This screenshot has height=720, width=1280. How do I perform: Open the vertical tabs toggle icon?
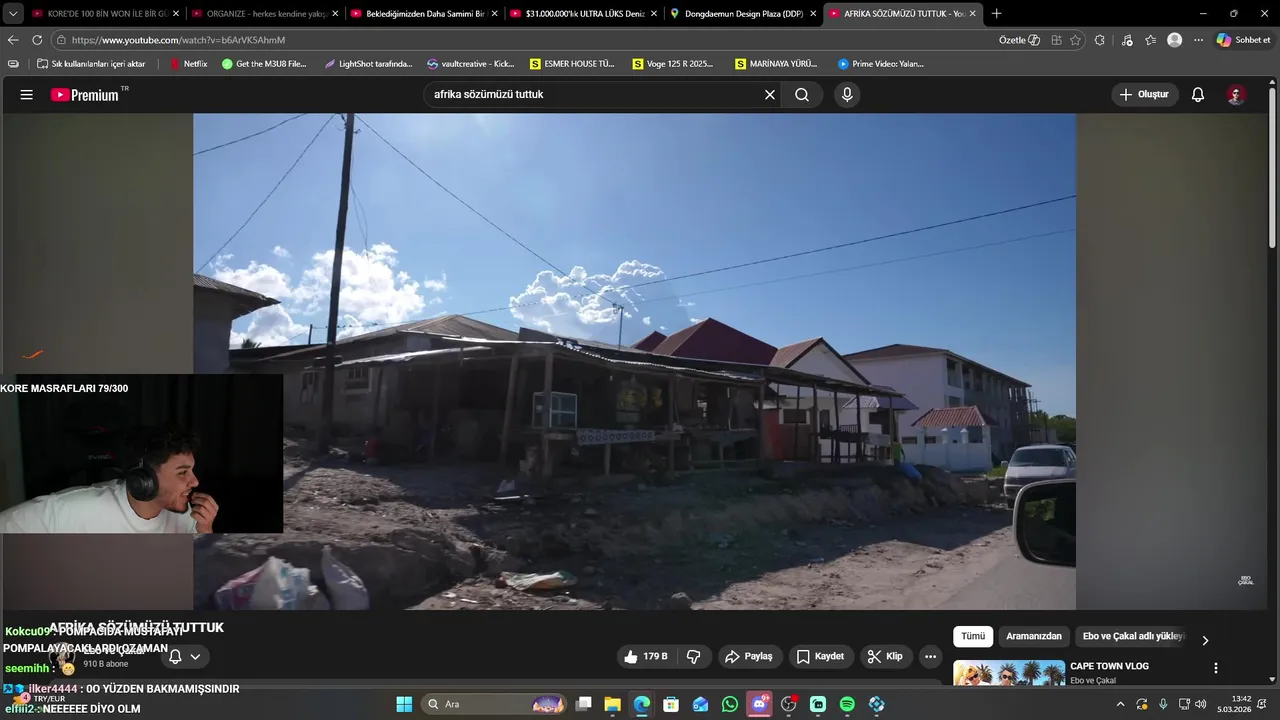point(13,63)
